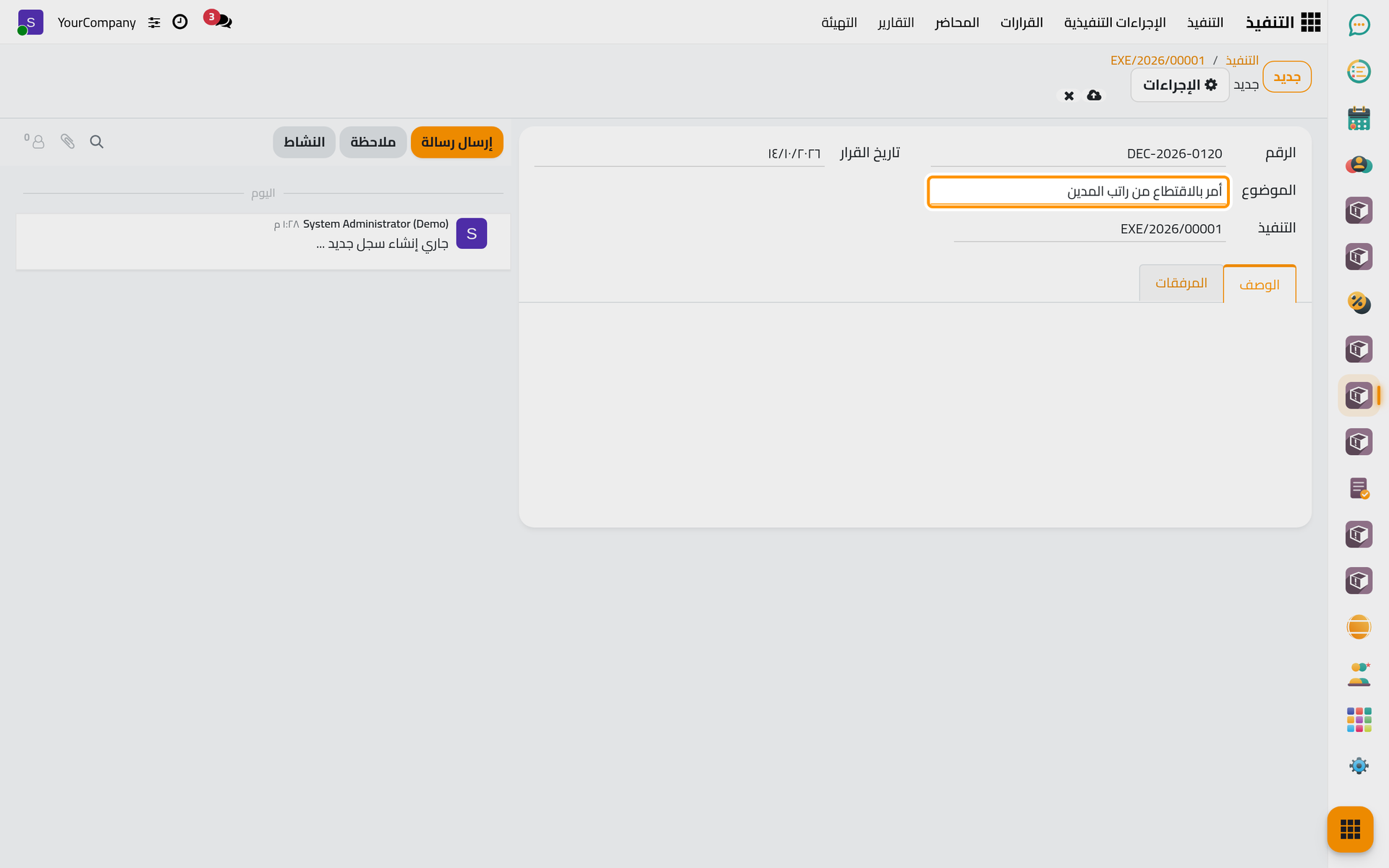Open the main apps menu grid icon beside التنفيذ
The height and width of the screenshot is (868, 1389).
tap(1310, 22)
